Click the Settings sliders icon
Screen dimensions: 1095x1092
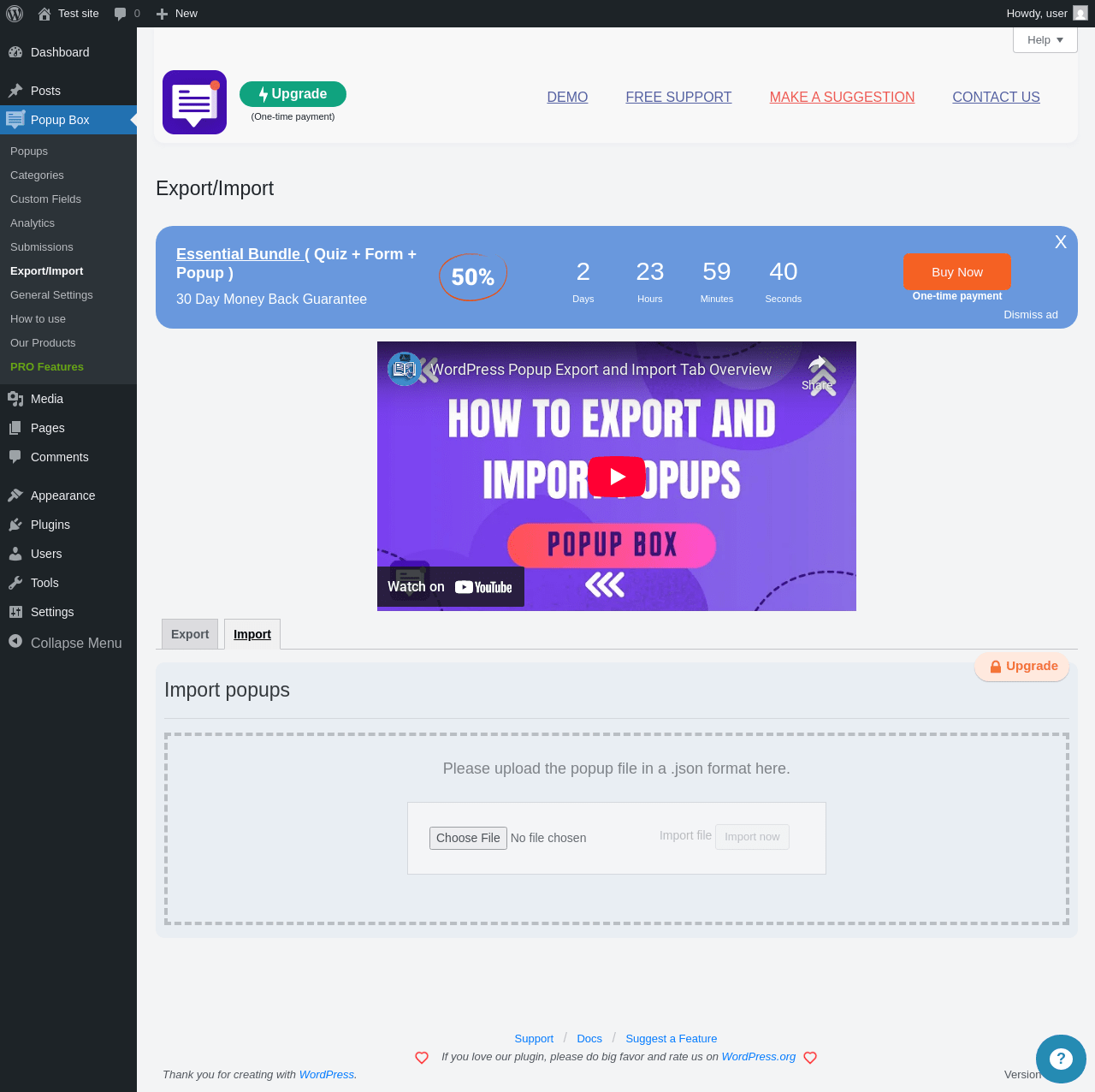pyautogui.click(x=15, y=612)
